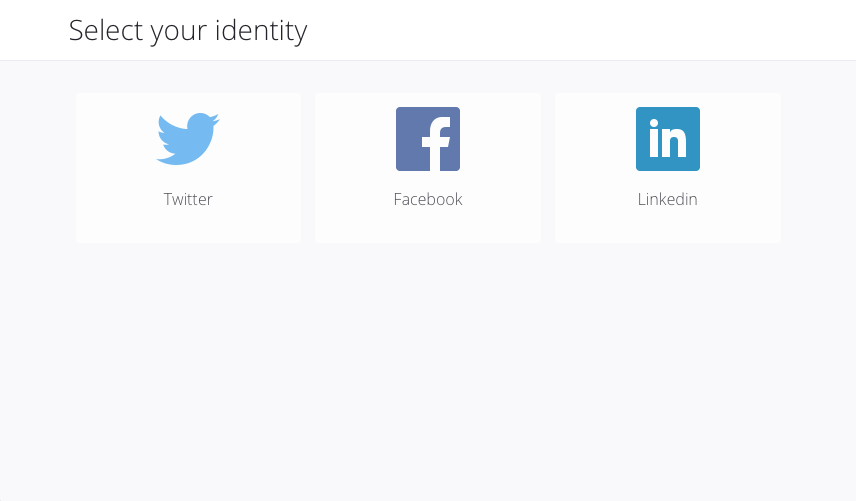
Task: Select the Linkedin text label
Action: point(668,199)
